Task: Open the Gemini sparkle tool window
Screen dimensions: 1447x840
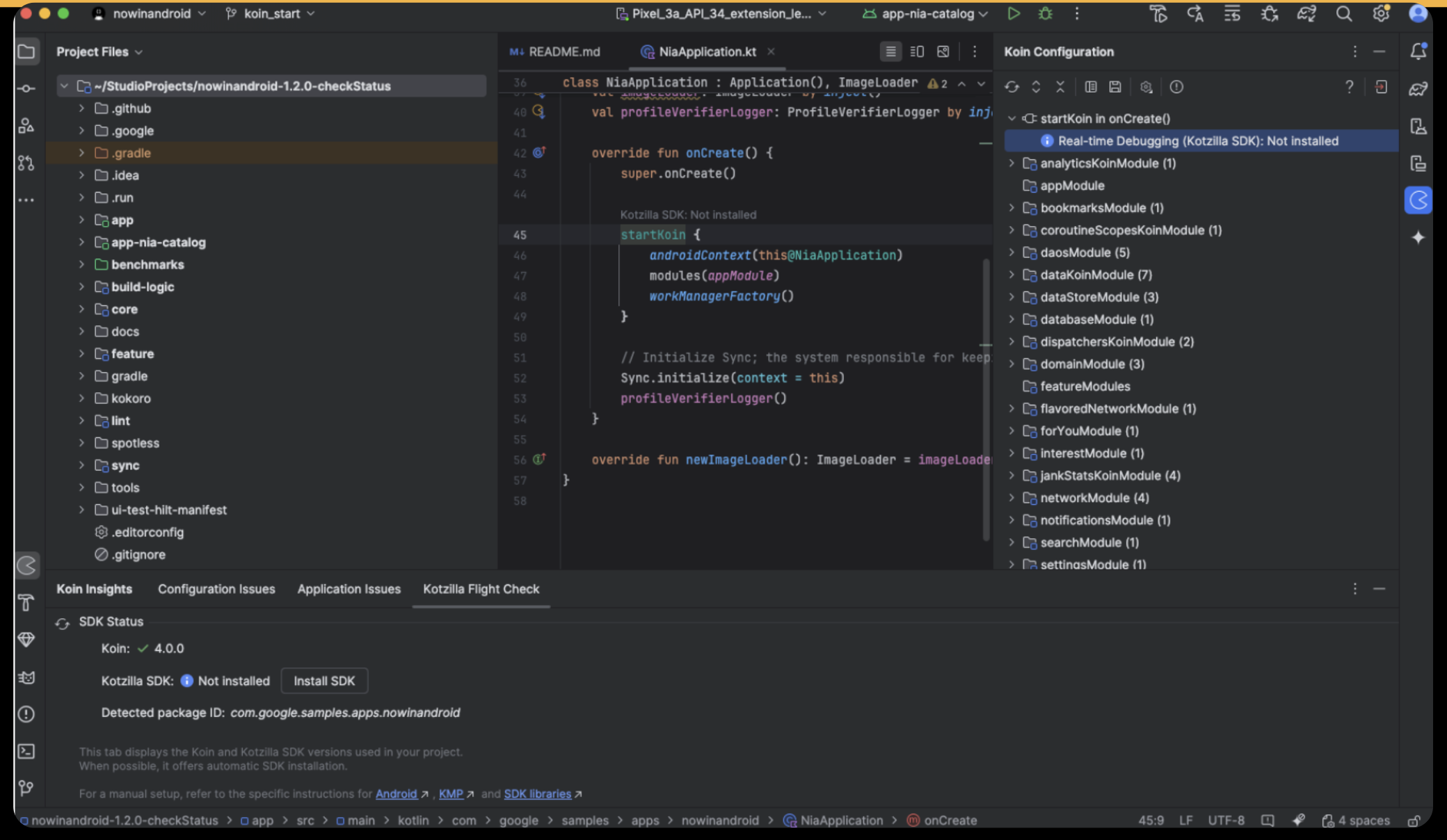Action: point(1418,238)
